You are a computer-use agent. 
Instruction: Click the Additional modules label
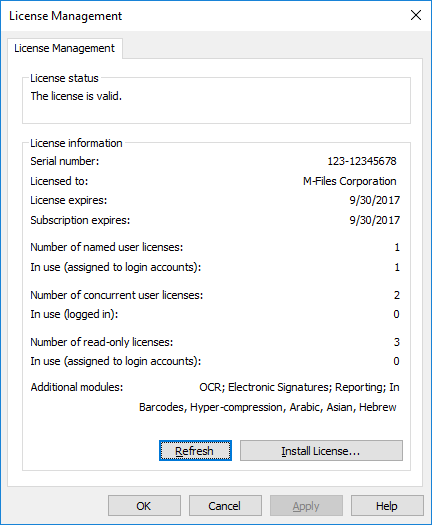tap(77, 387)
